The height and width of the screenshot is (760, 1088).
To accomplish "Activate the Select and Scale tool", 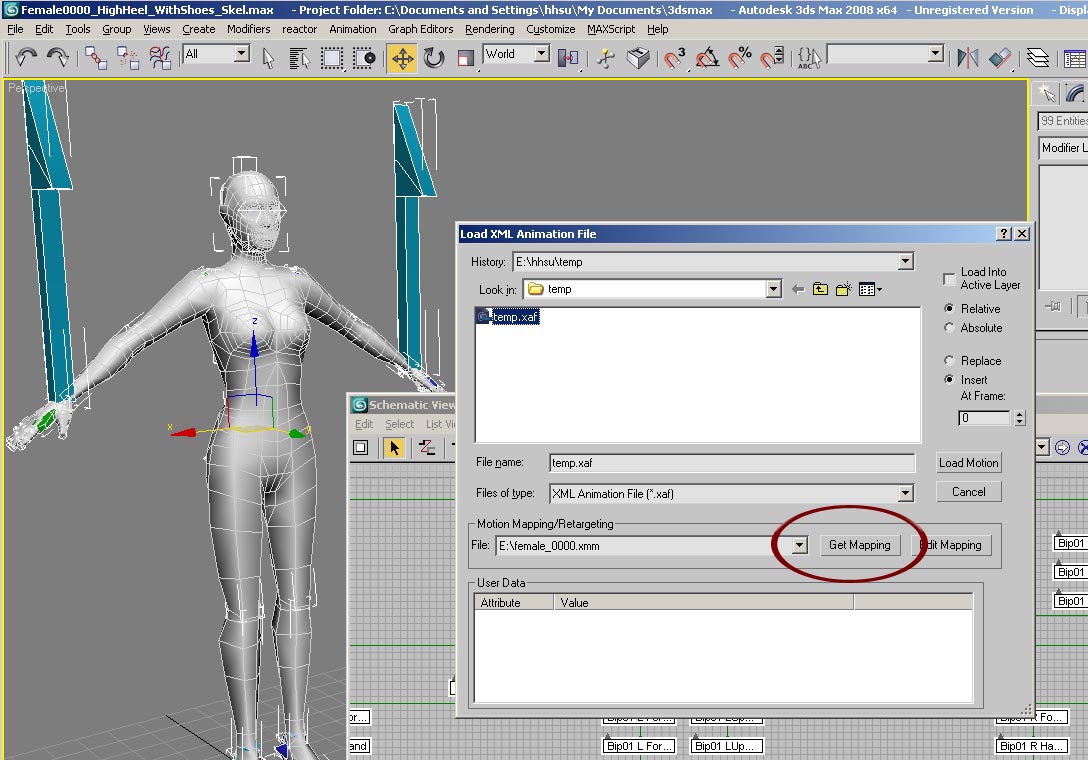I will (x=466, y=57).
